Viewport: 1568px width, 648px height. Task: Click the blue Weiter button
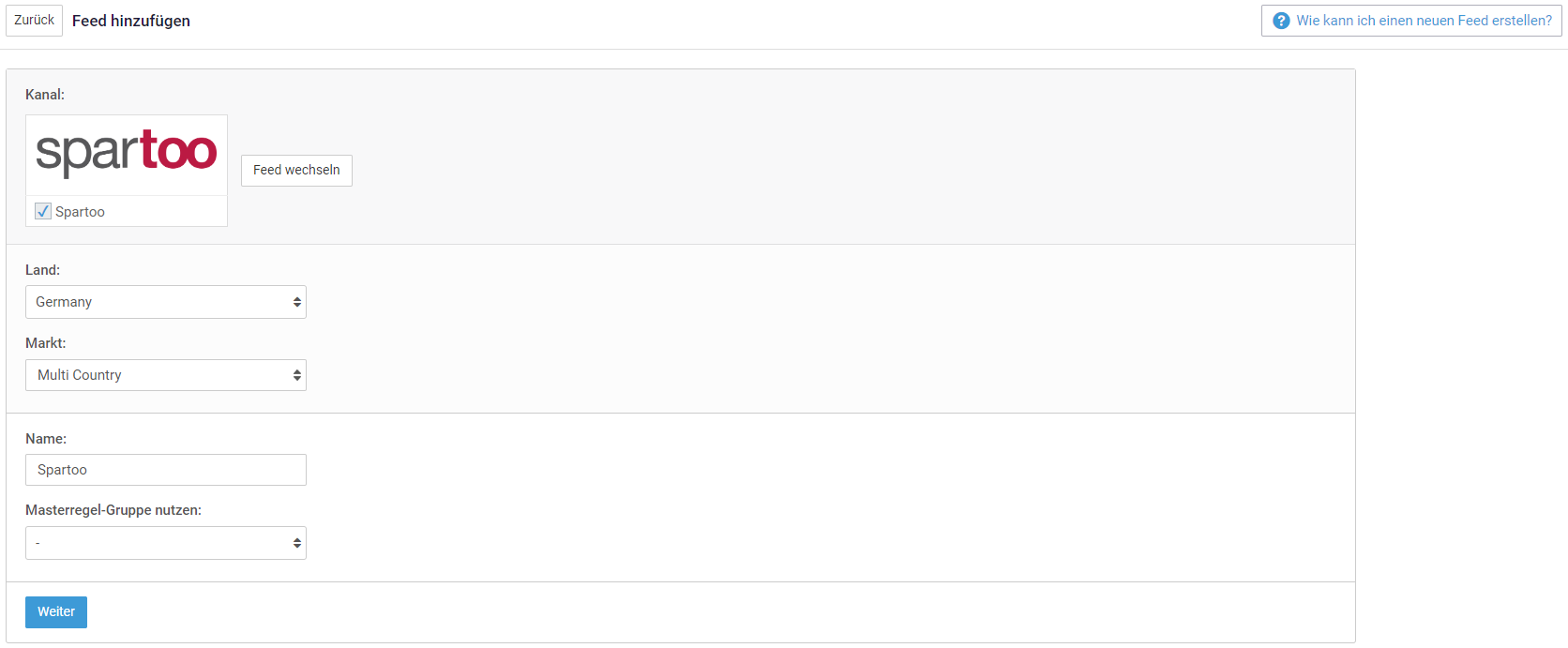click(x=56, y=612)
